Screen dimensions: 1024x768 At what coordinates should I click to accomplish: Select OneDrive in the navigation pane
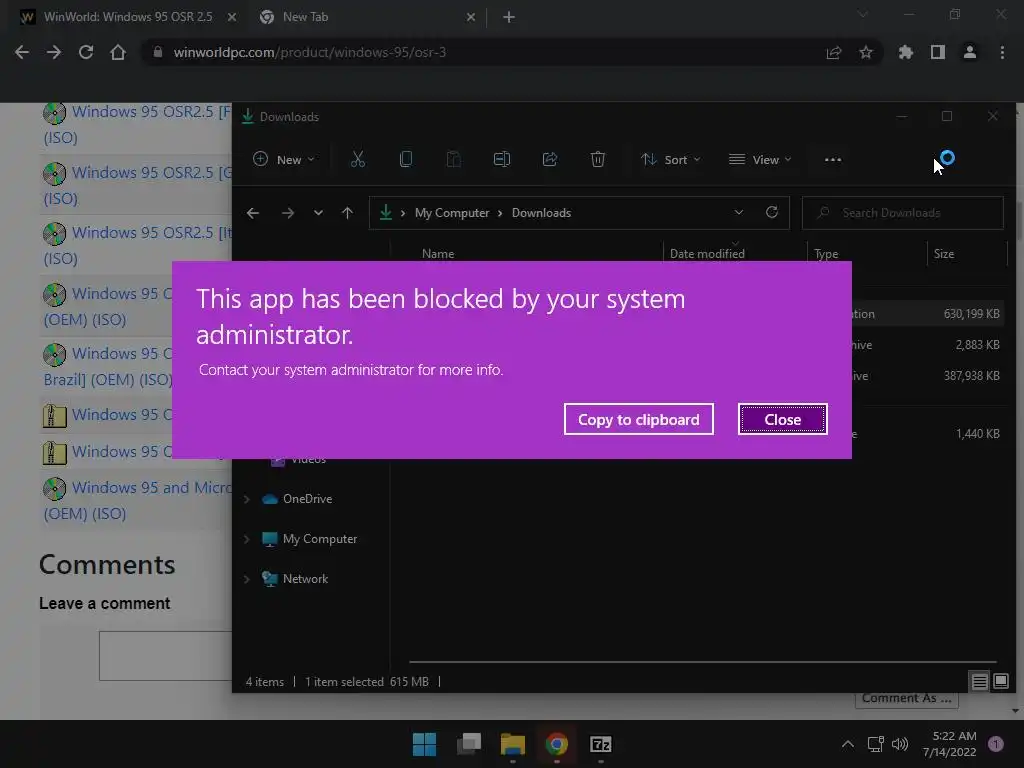pyautogui.click(x=297, y=499)
